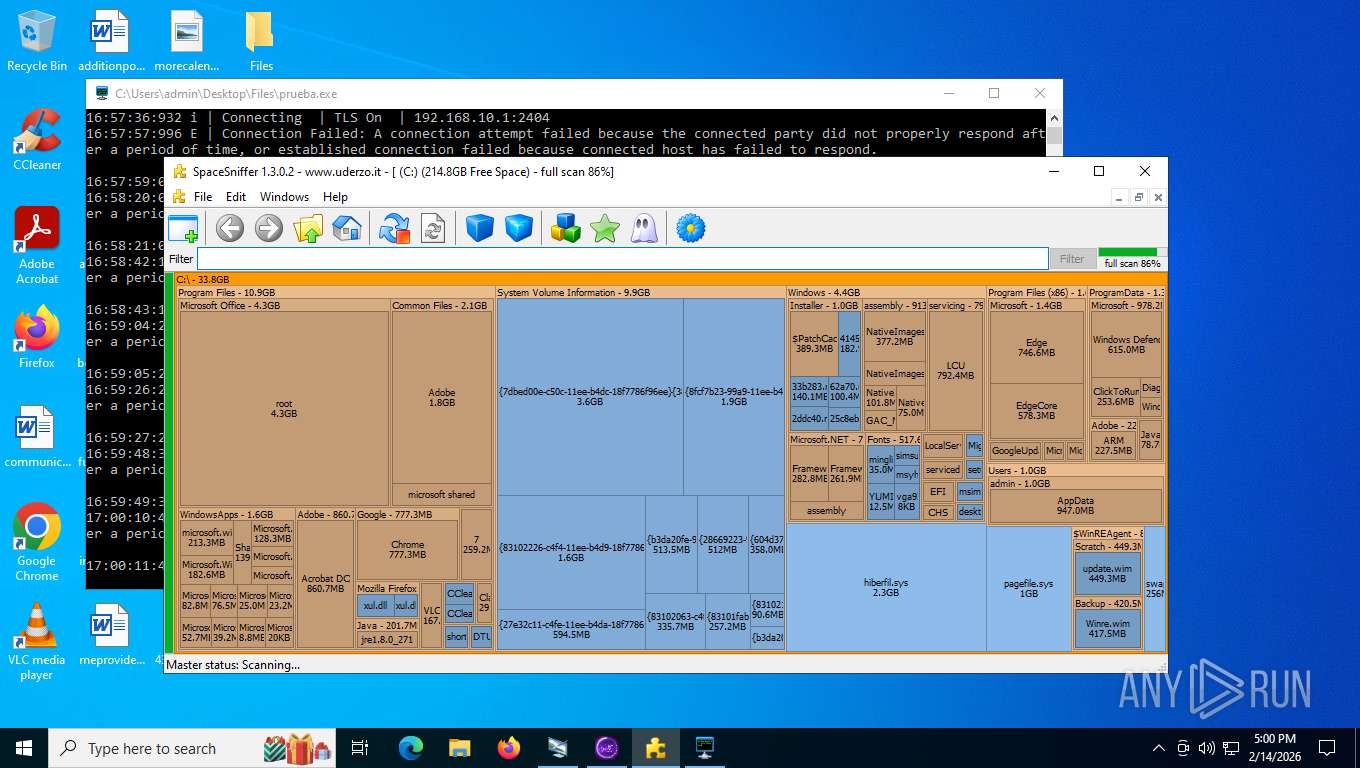Screen dimensions: 1360x768
Task: Select the LCU 792.4MB block
Action: 955,370
